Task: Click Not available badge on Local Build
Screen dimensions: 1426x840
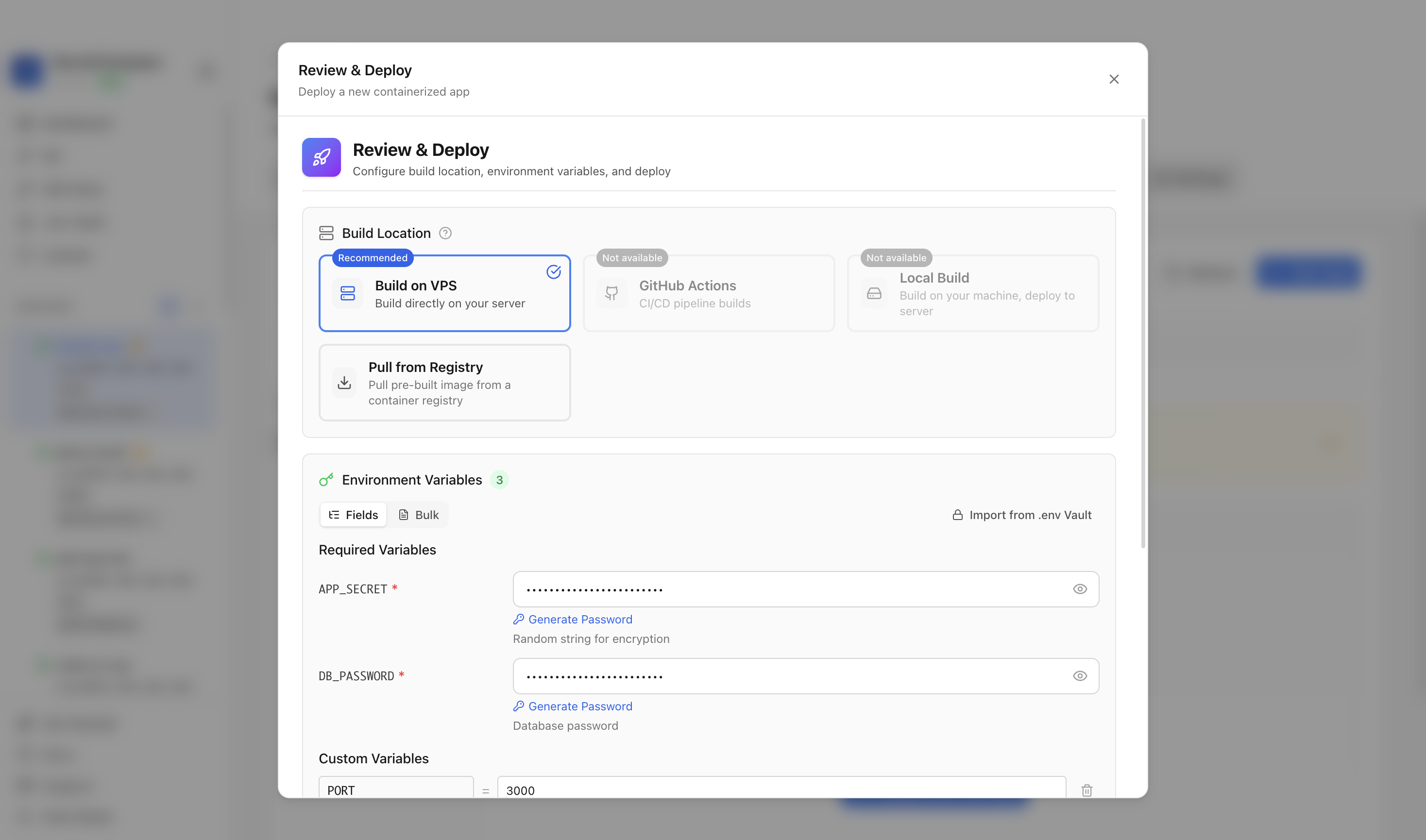Action: 896,257
